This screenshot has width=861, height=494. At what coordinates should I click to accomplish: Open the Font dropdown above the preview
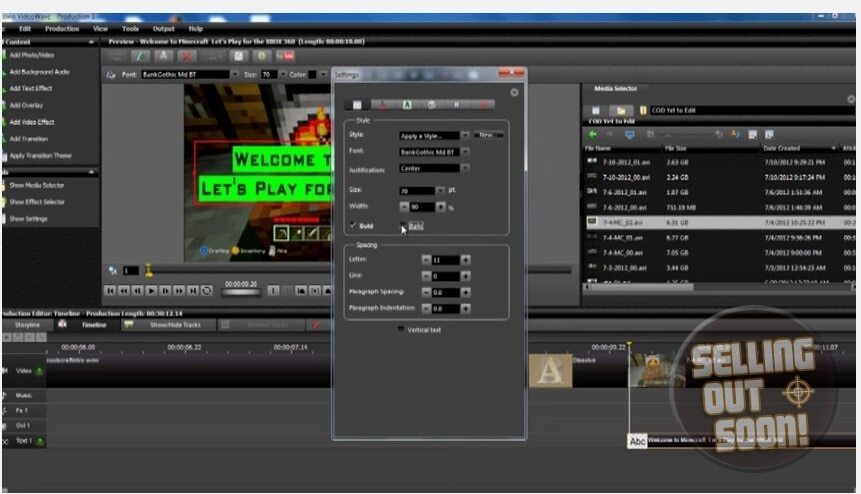click(234, 74)
